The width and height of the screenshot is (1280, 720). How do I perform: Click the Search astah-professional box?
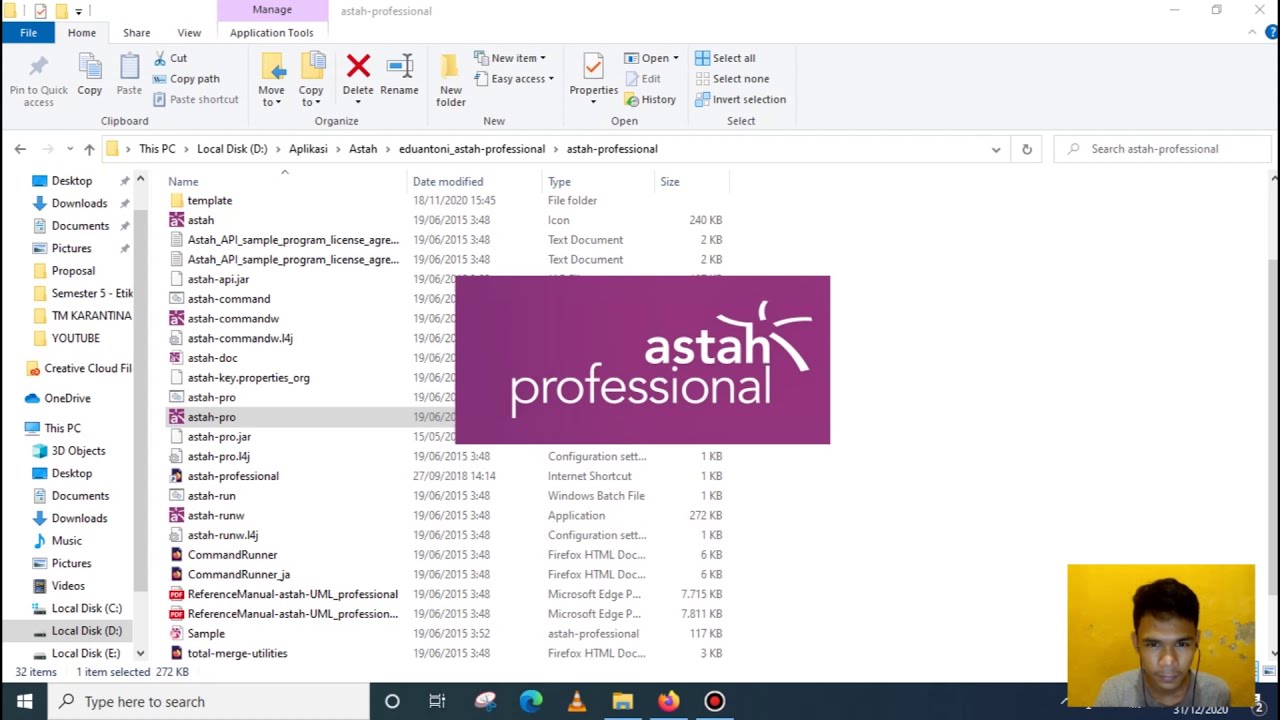[1162, 149]
